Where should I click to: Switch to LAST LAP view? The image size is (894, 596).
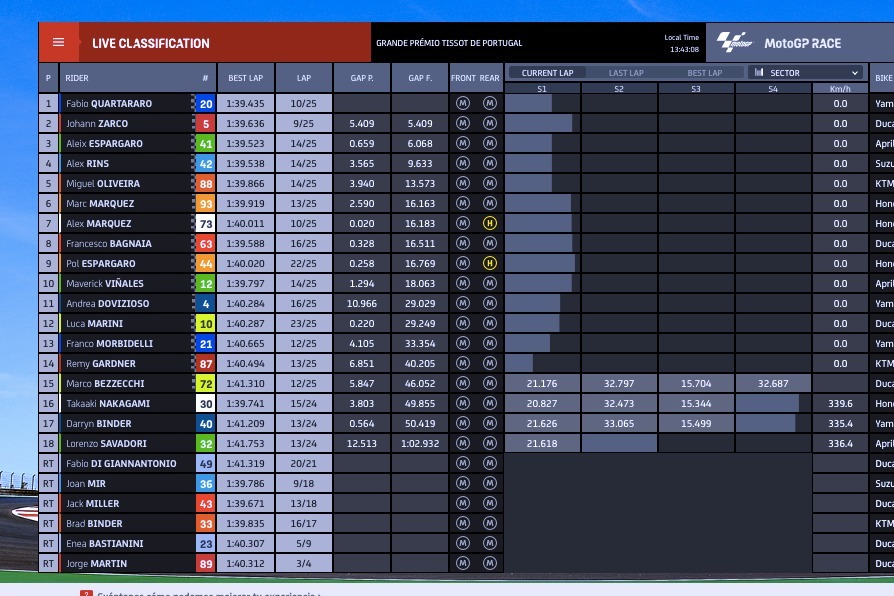pos(626,73)
